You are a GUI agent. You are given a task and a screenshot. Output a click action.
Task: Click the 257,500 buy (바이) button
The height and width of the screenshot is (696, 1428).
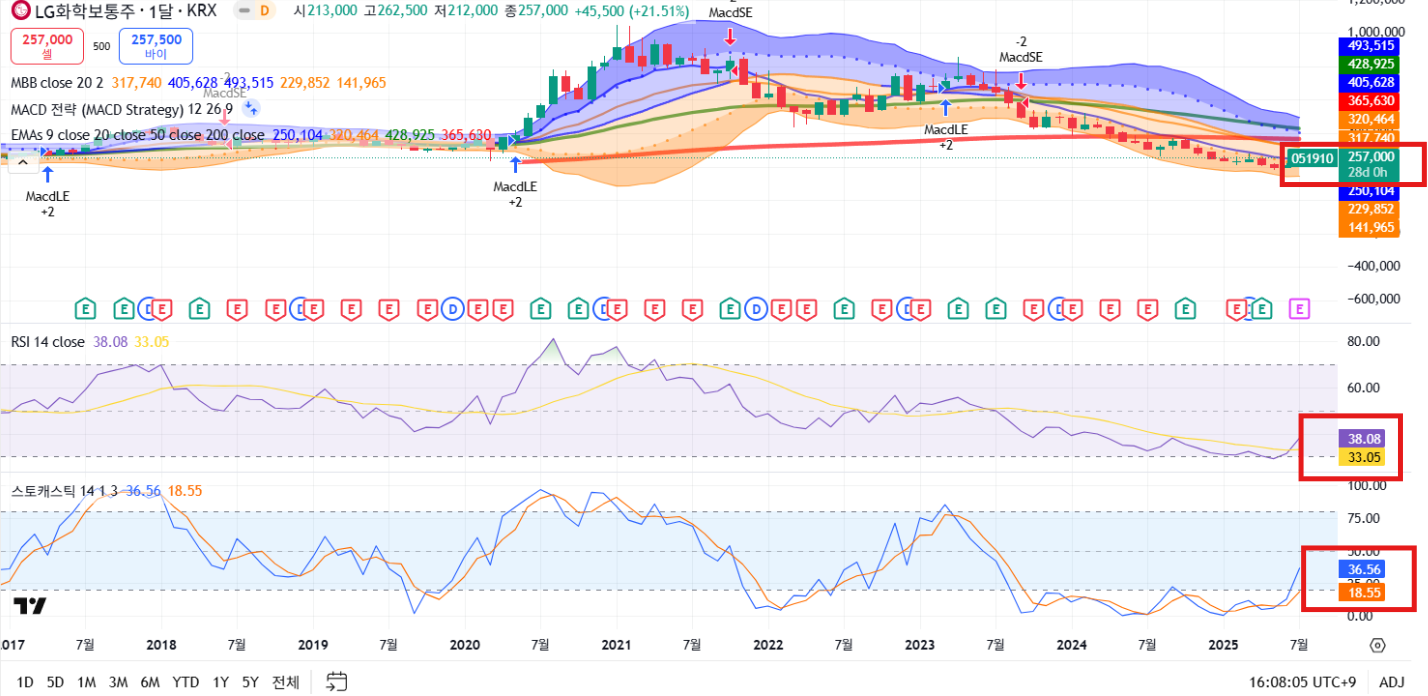156,46
